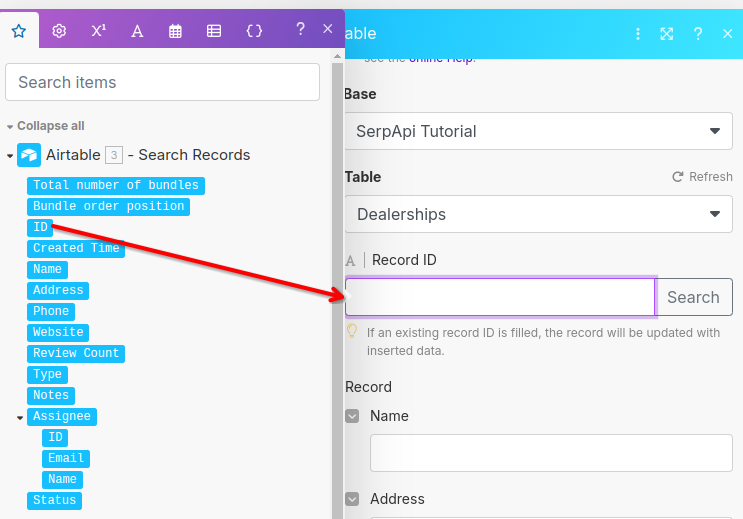Screen dimensions: 743x519
Task: Click the Search button next to Record ID
Action: tap(693, 297)
